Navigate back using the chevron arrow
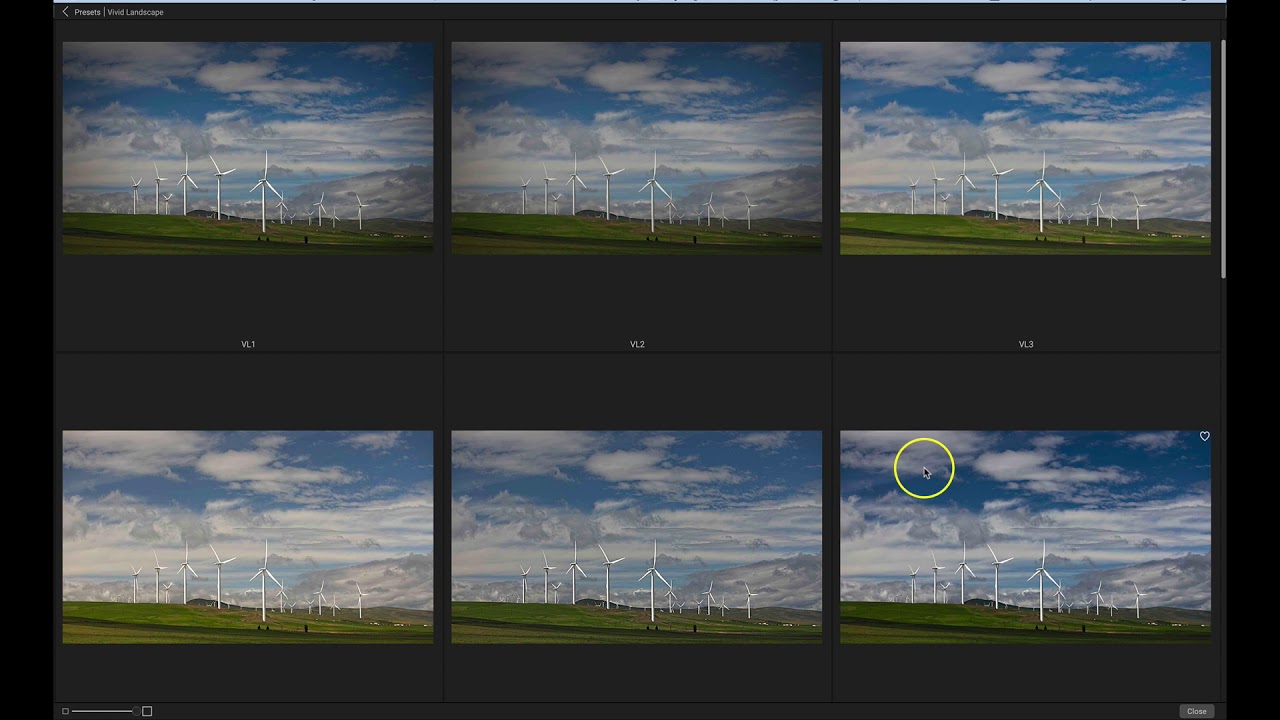The height and width of the screenshot is (720, 1280). coord(65,12)
